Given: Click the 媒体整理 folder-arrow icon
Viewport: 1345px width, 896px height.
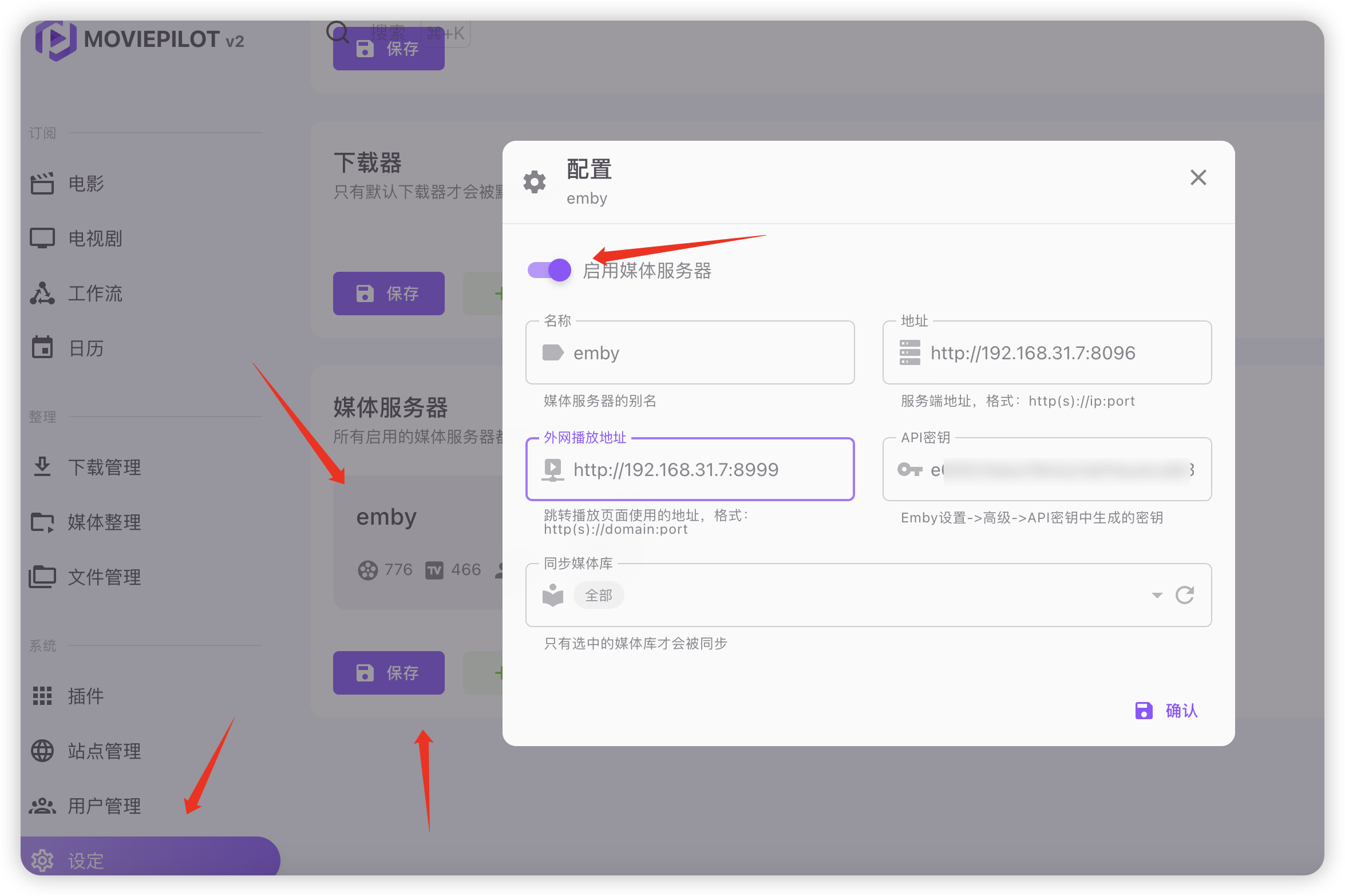Looking at the screenshot, I should click(42, 522).
